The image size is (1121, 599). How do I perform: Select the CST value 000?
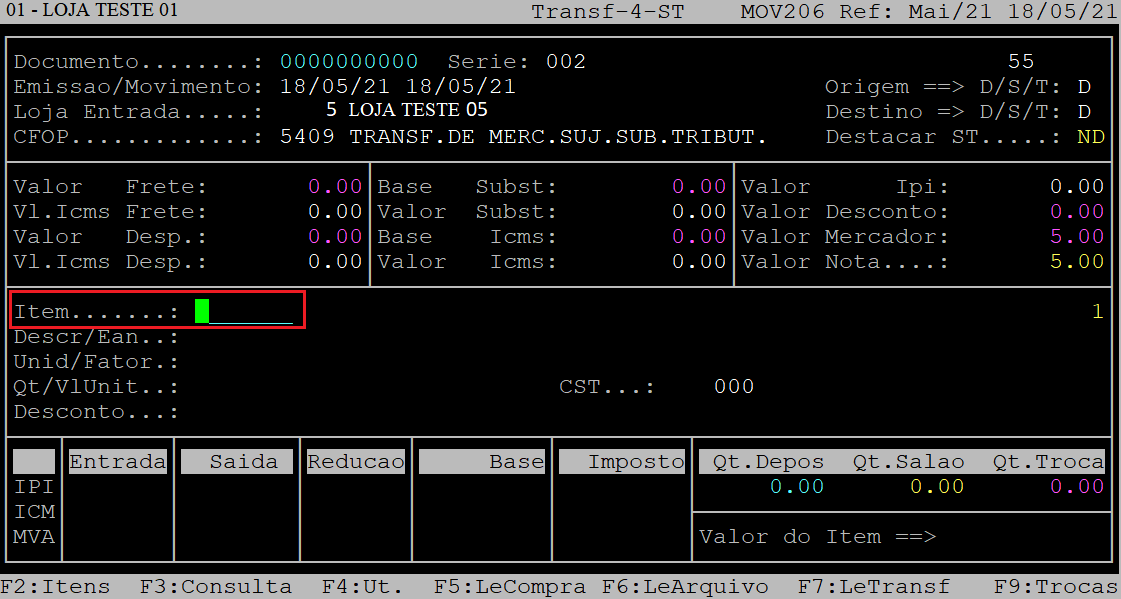[x=734, y=387]
